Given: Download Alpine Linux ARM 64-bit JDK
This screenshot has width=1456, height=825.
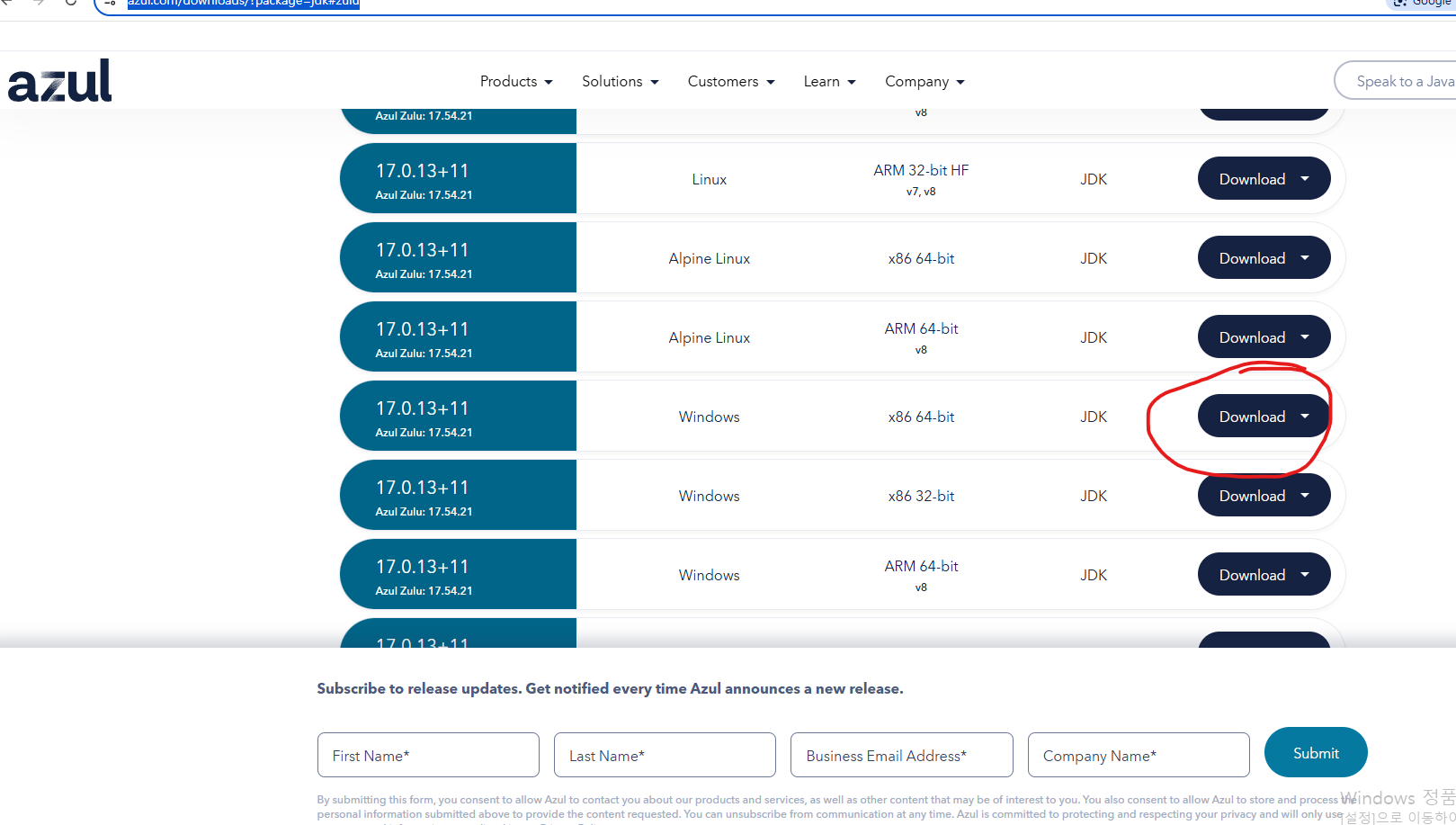Looking at the screenshot, I should (1264, 337).
